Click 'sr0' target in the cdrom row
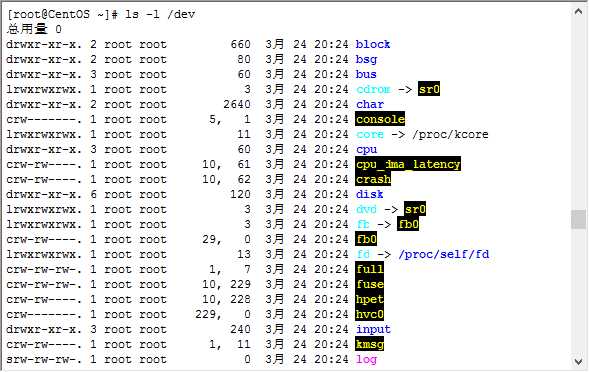This screenshot has height=372, width=589. 429,89
